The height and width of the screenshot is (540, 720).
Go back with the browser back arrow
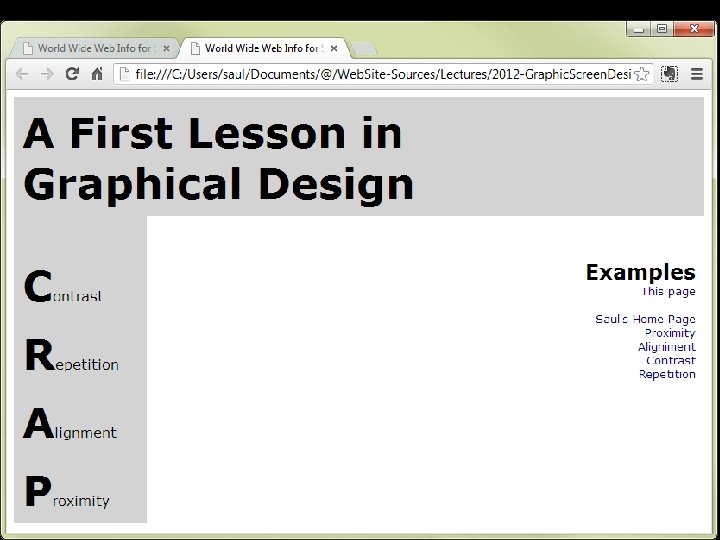pyautogui.click(x=22, y=74)
